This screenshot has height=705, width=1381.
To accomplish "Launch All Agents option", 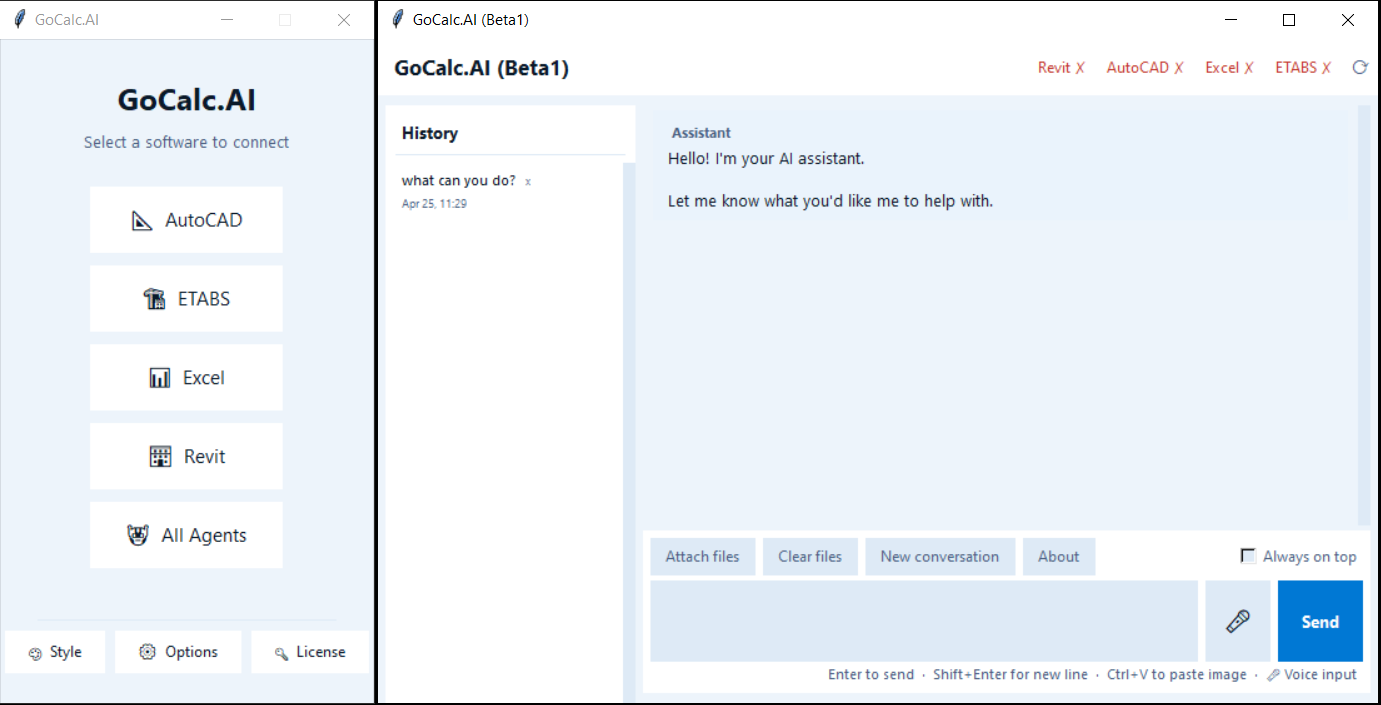I will [x=186, y=535].
